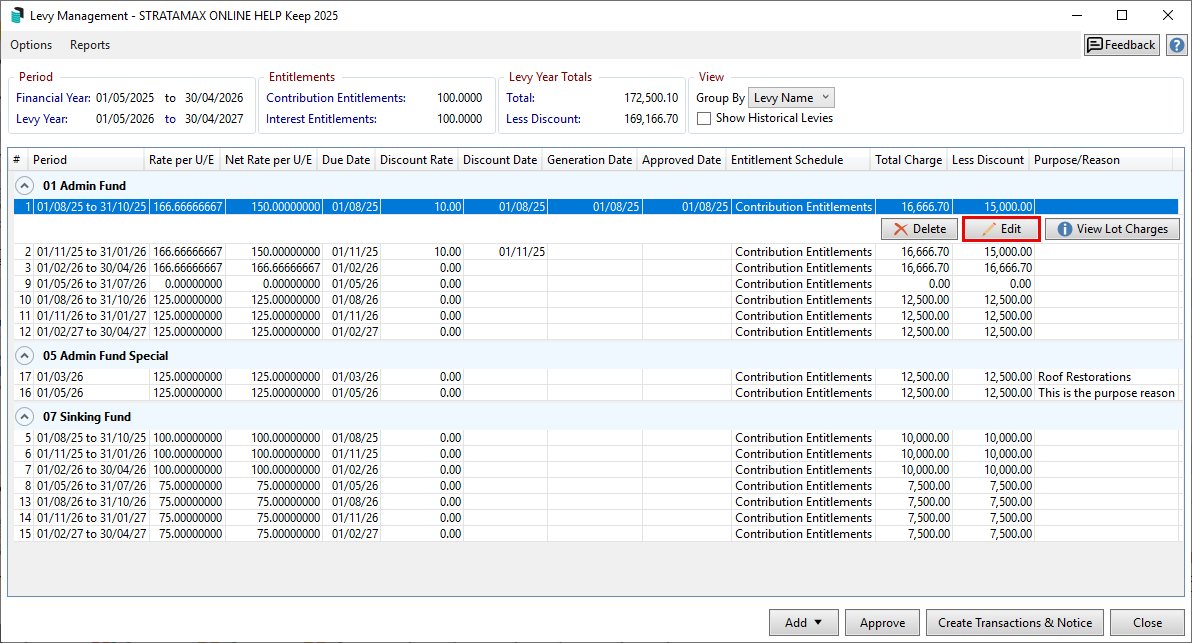Collapse the 05 Admin Fund Special group
1192x643 pixels.
coord(24,356)
